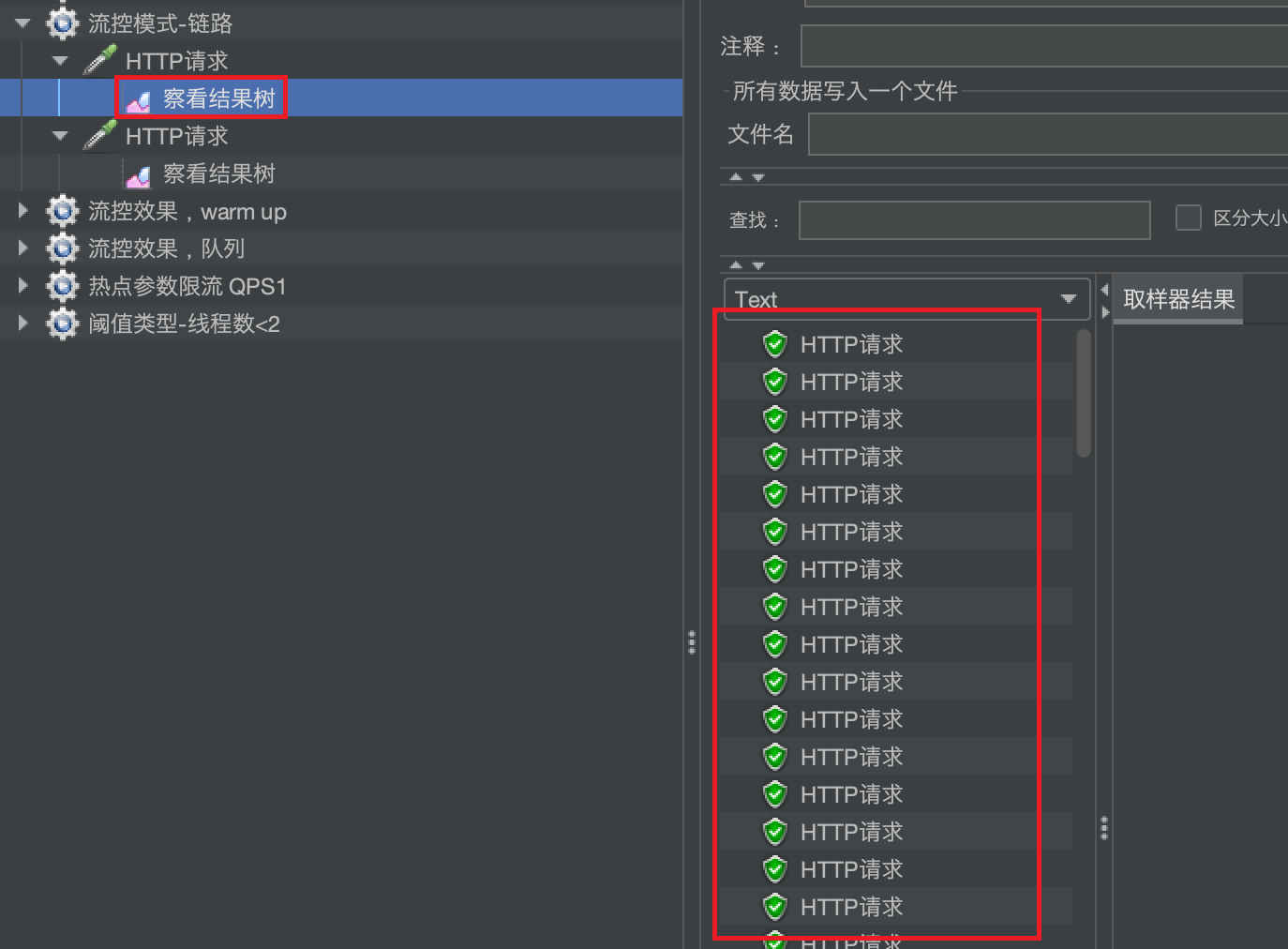Viewport: 1288px width, 949px height.
Task: Select the highlighted 察看结果树 listener
Action: (x=219, y=98)
